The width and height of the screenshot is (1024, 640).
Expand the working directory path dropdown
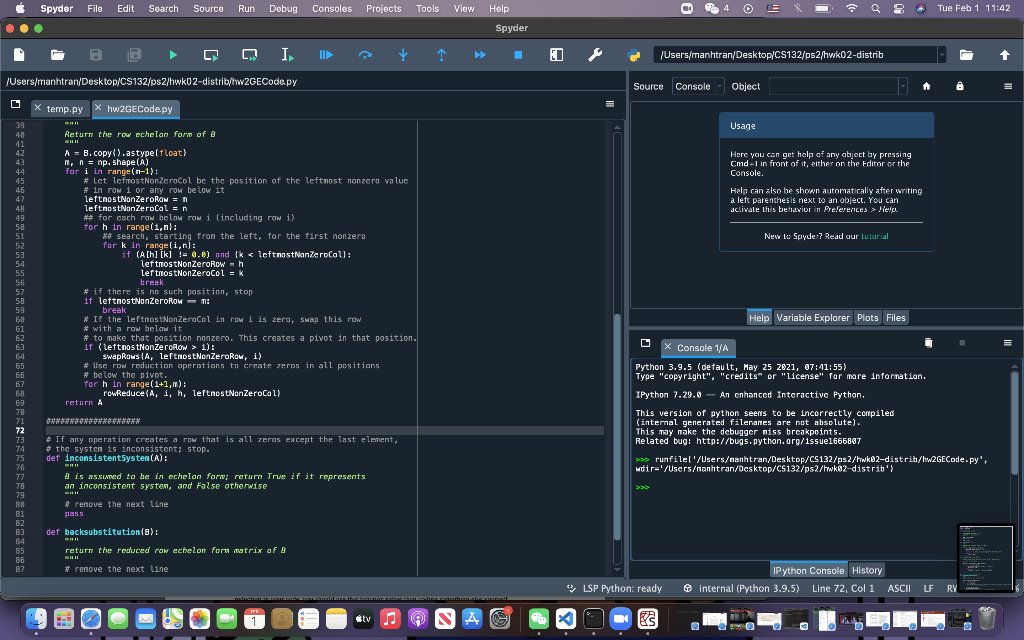tap(941, 55)
